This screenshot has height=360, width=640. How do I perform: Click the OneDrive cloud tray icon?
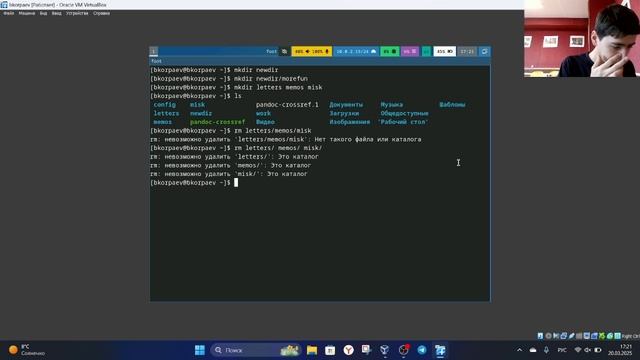(533, 350)
